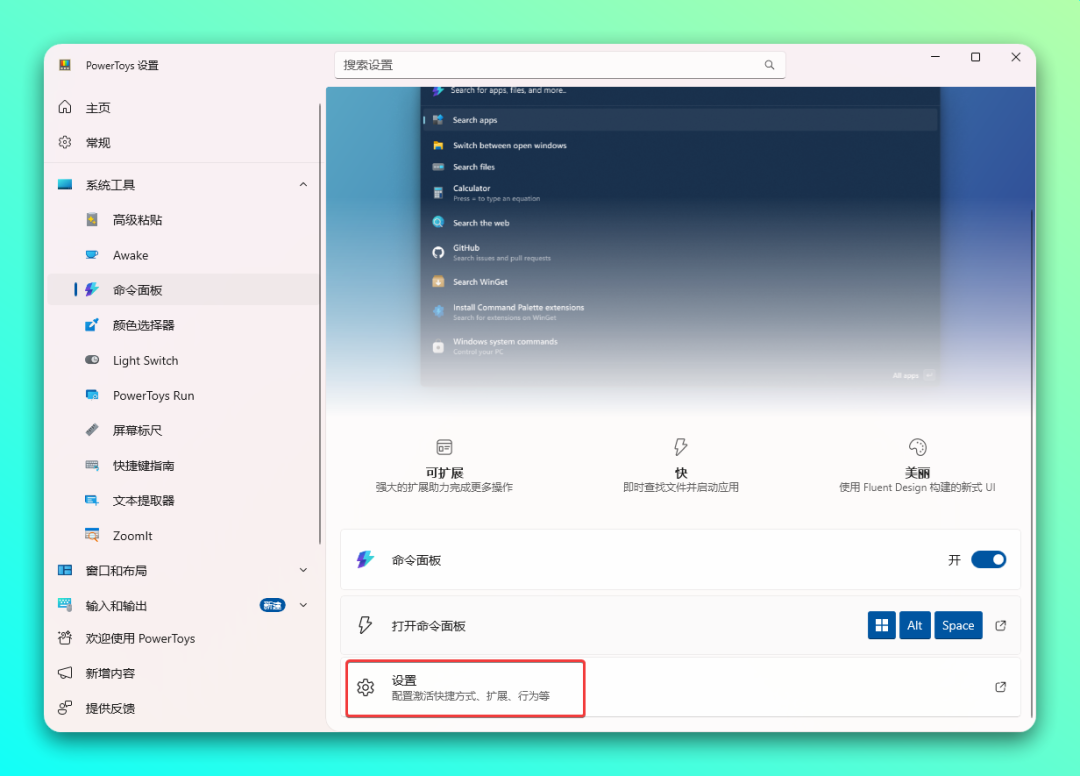Viewport: 1080px width, 776px height.
Task: Click the external link icon beside Space
Action: point(1001,626)
